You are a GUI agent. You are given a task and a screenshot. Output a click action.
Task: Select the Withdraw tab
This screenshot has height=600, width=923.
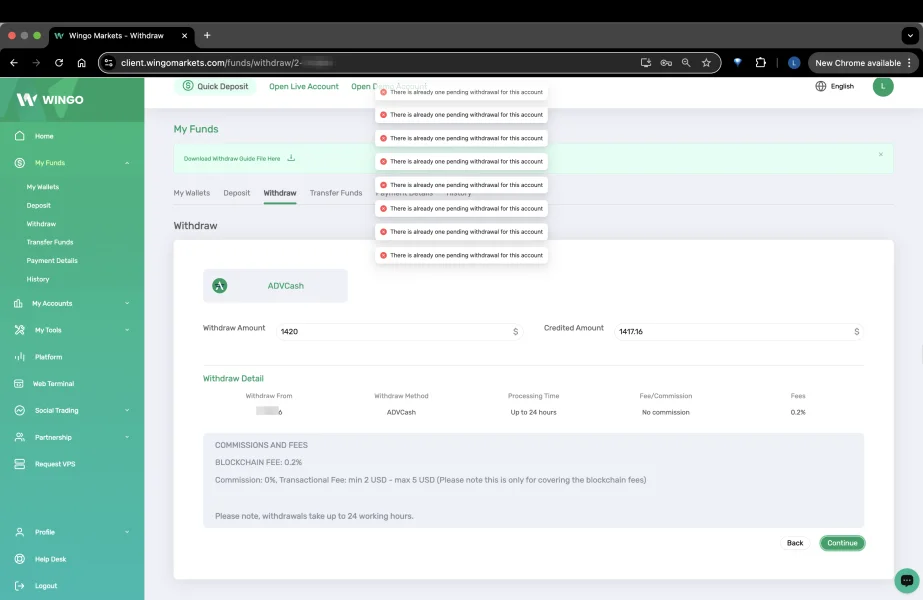point(280,193)
